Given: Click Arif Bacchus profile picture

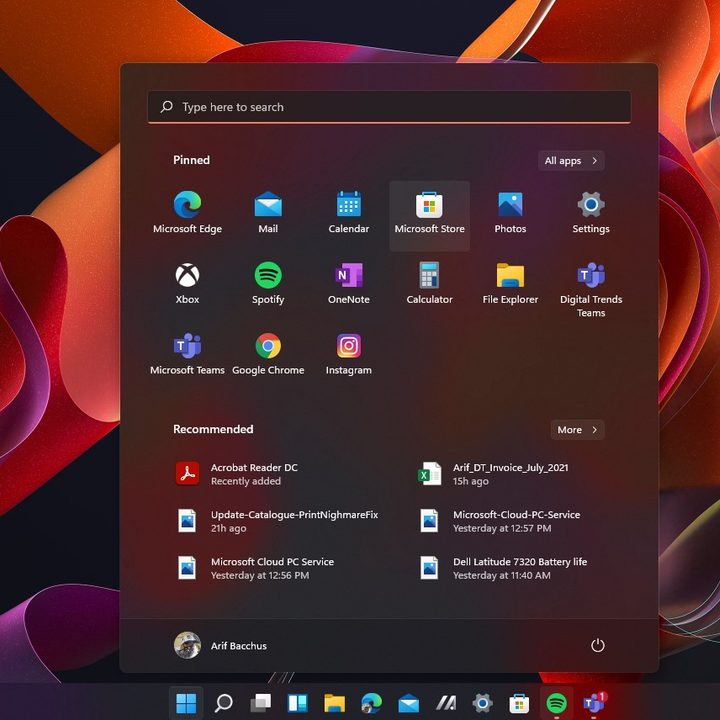Looking at the screenshot, I should [x=187, y=645].
